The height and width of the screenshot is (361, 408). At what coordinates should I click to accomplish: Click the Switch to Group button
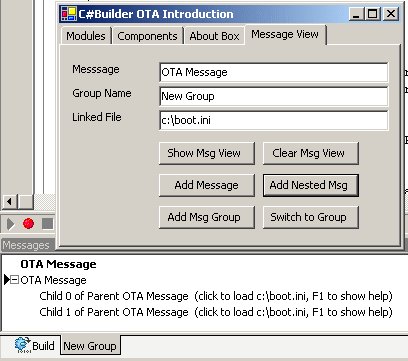[x=311, y=217]
